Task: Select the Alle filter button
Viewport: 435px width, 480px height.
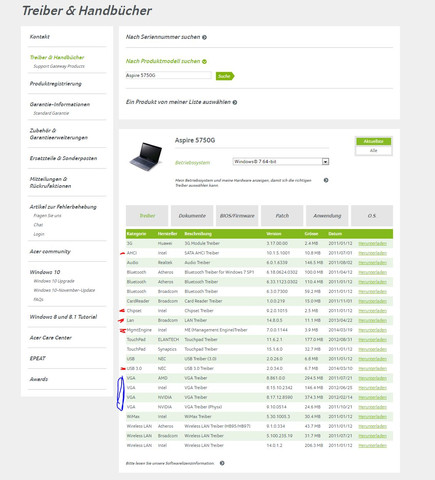Action: [373, 150]
